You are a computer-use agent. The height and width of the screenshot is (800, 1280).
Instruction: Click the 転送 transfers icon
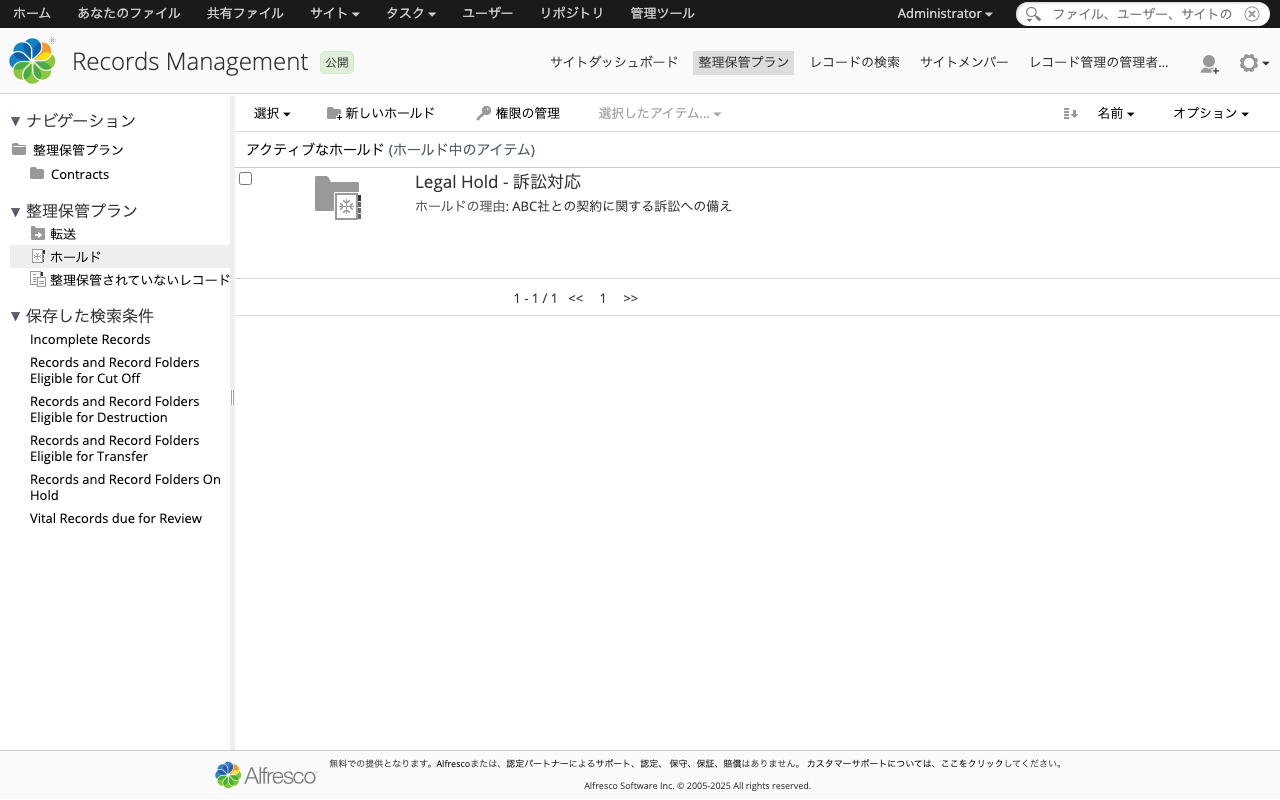(38, 233)
